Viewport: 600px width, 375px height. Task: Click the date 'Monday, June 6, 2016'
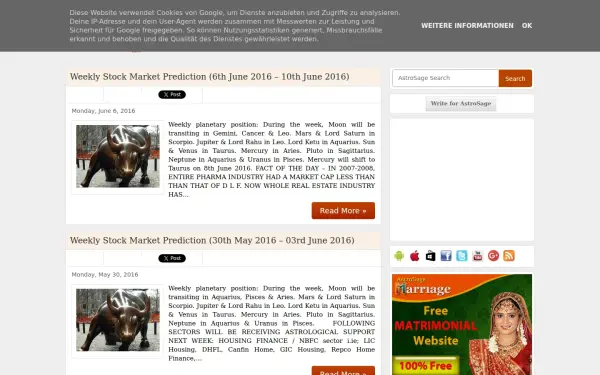click(x=103, y=111)
